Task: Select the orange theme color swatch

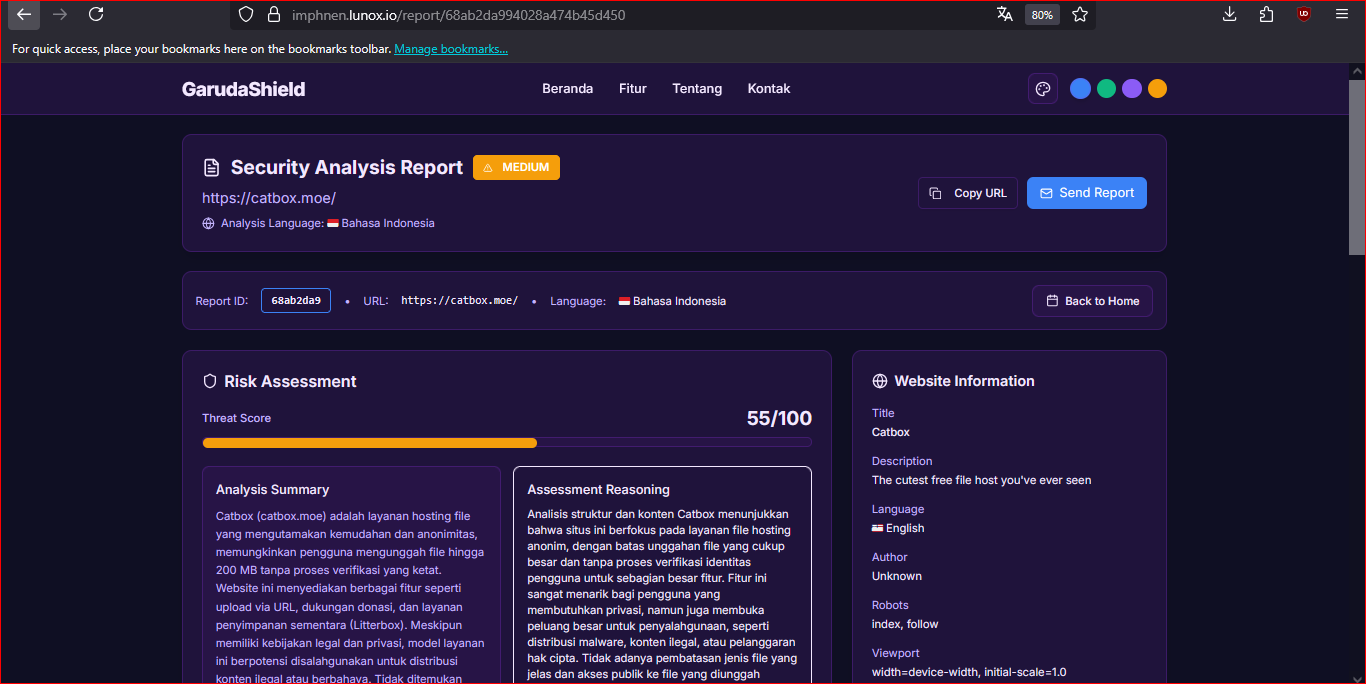Action: (1157, 89)
